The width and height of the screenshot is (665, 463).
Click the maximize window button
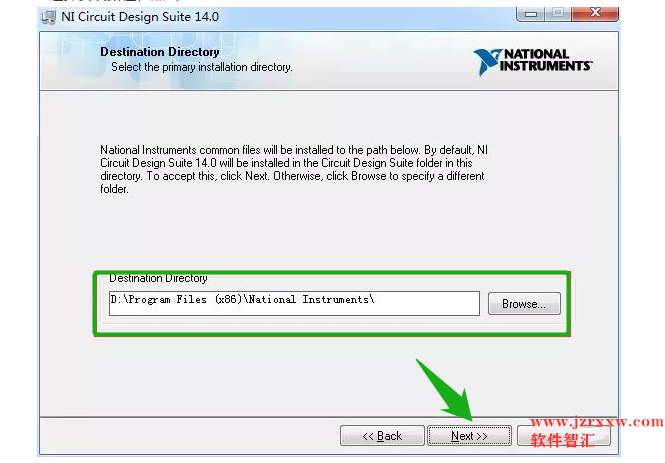(x=558, y=13)
